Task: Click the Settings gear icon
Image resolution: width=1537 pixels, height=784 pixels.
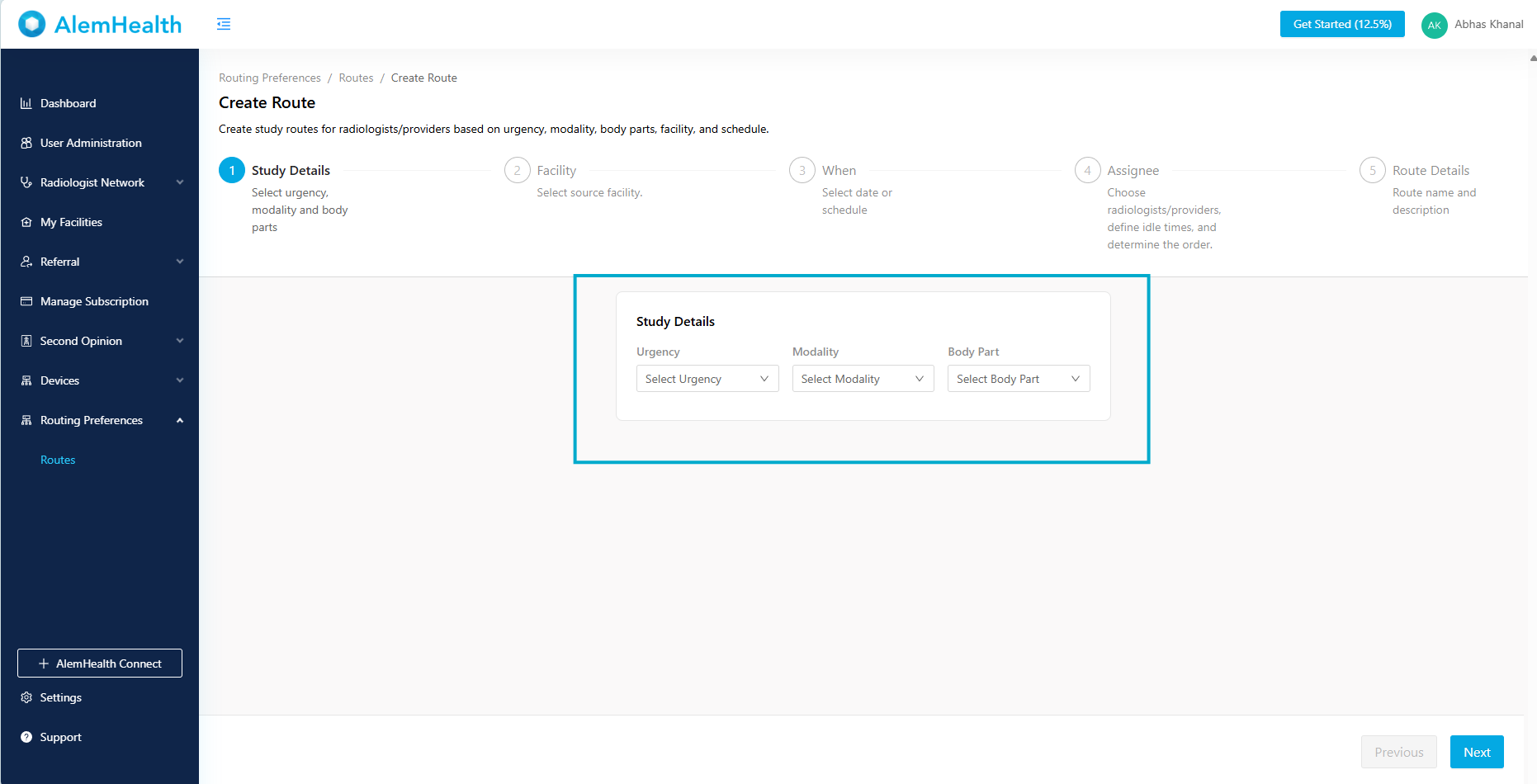Action: 26,697
